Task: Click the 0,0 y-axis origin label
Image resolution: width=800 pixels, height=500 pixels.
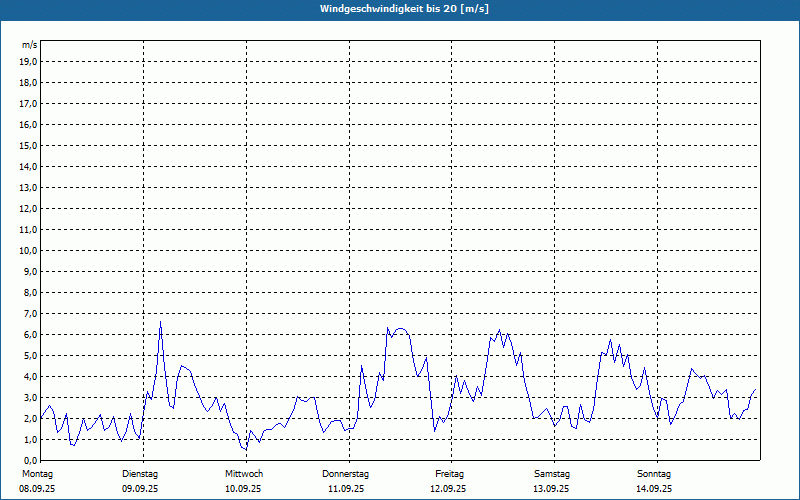Action: (29, 460)
